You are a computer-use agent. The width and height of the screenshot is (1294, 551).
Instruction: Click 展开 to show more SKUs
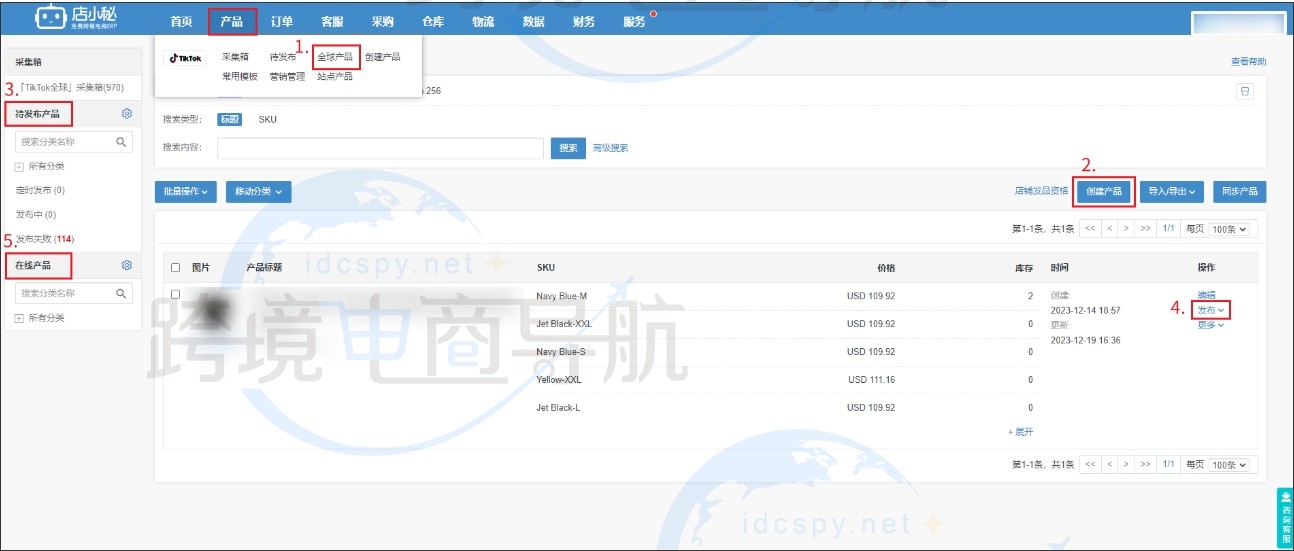(x=1020, y=431)
